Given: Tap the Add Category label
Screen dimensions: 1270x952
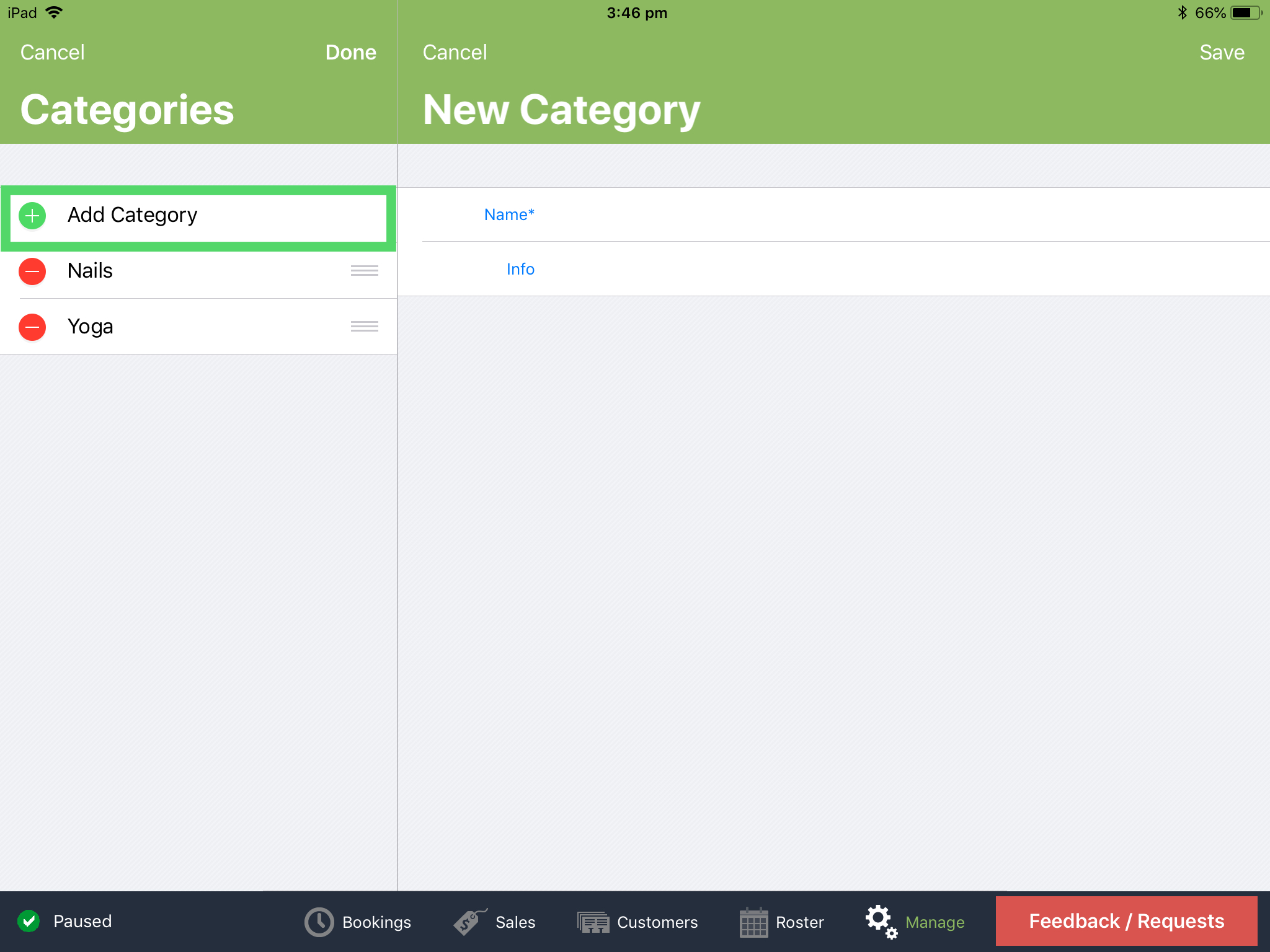Looking at the screenshot, I should [x=132, y=215].
